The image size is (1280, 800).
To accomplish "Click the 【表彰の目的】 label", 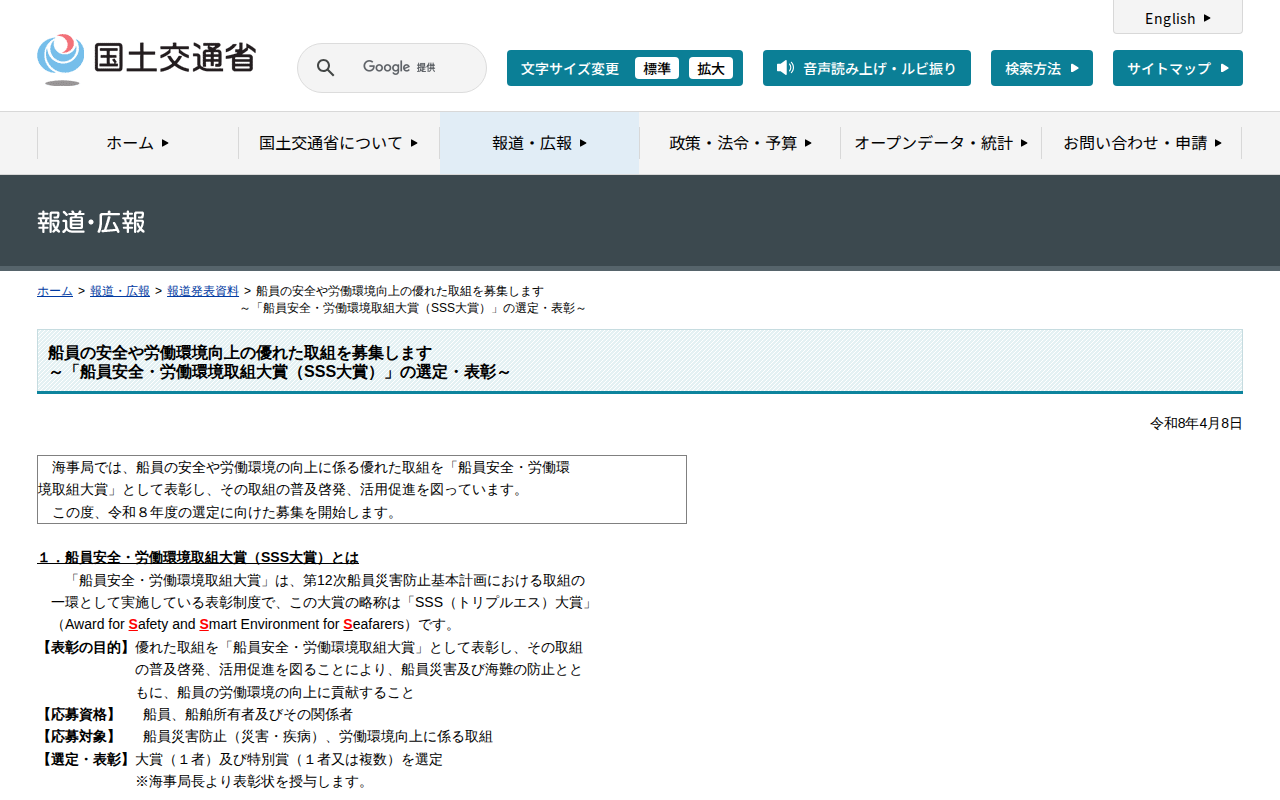I will [x=84, y=647].
